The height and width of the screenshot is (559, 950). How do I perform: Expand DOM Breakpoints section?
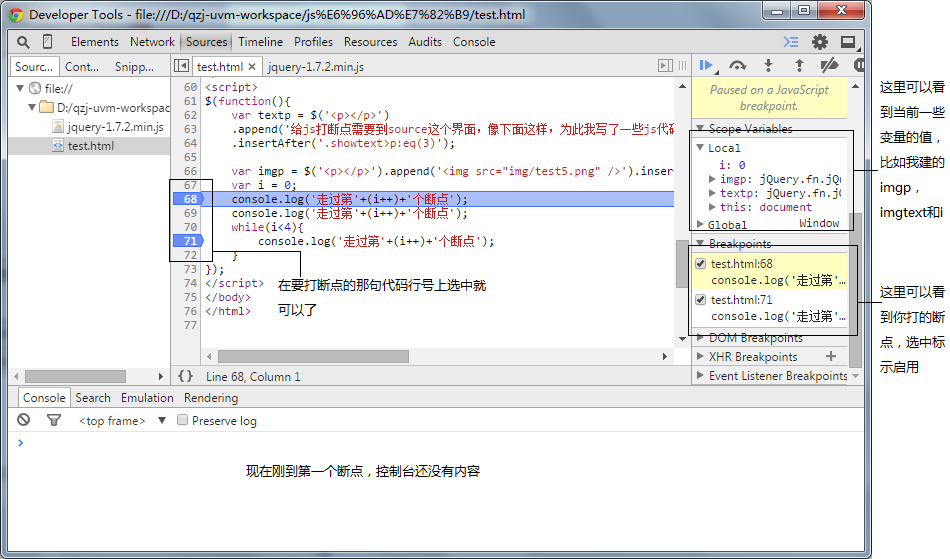pos(700,337)
